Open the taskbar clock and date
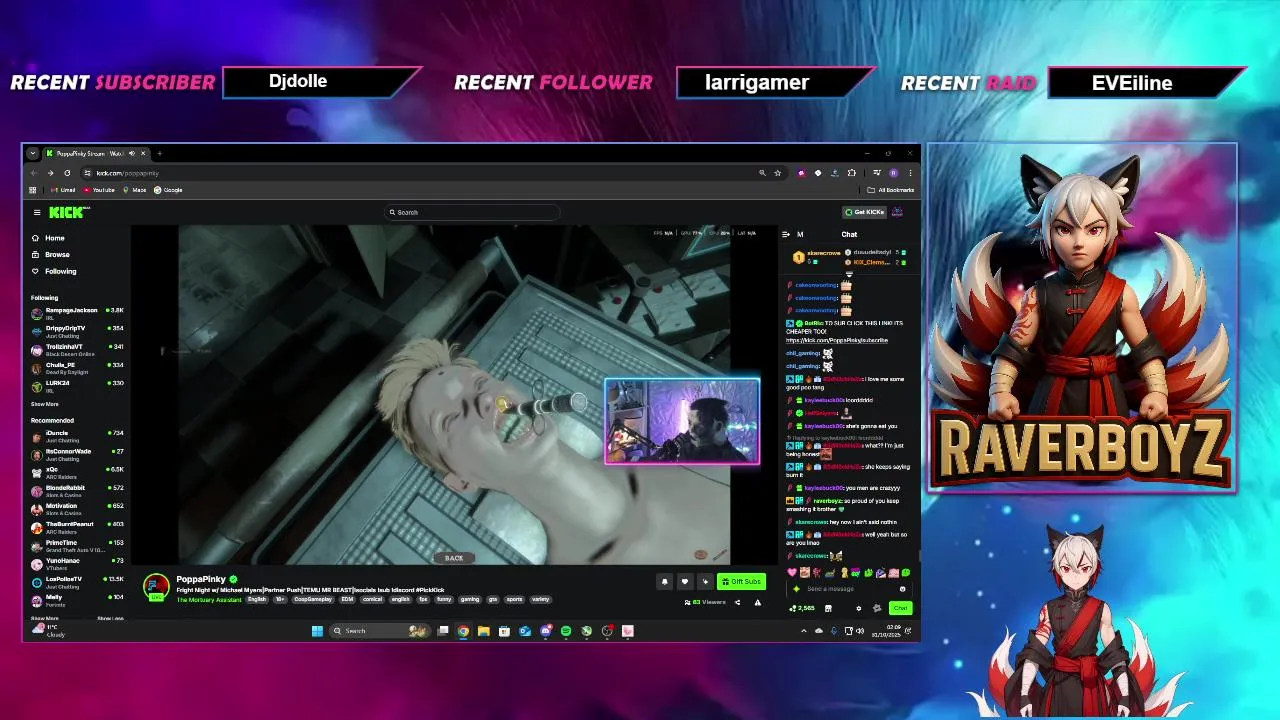1280x720 pixels. click(x=886, y=631)
